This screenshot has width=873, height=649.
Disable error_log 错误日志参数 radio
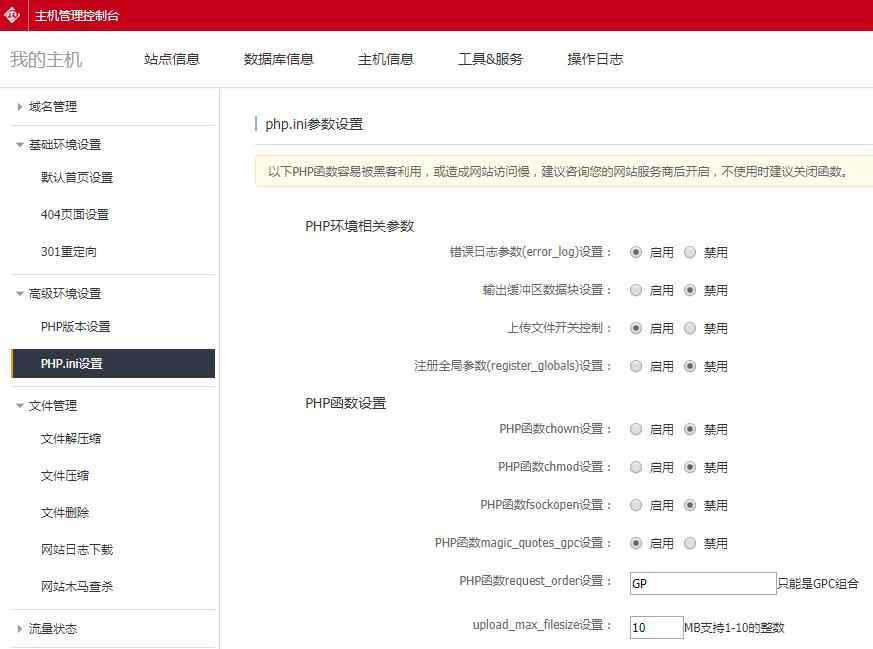[690, 252]
